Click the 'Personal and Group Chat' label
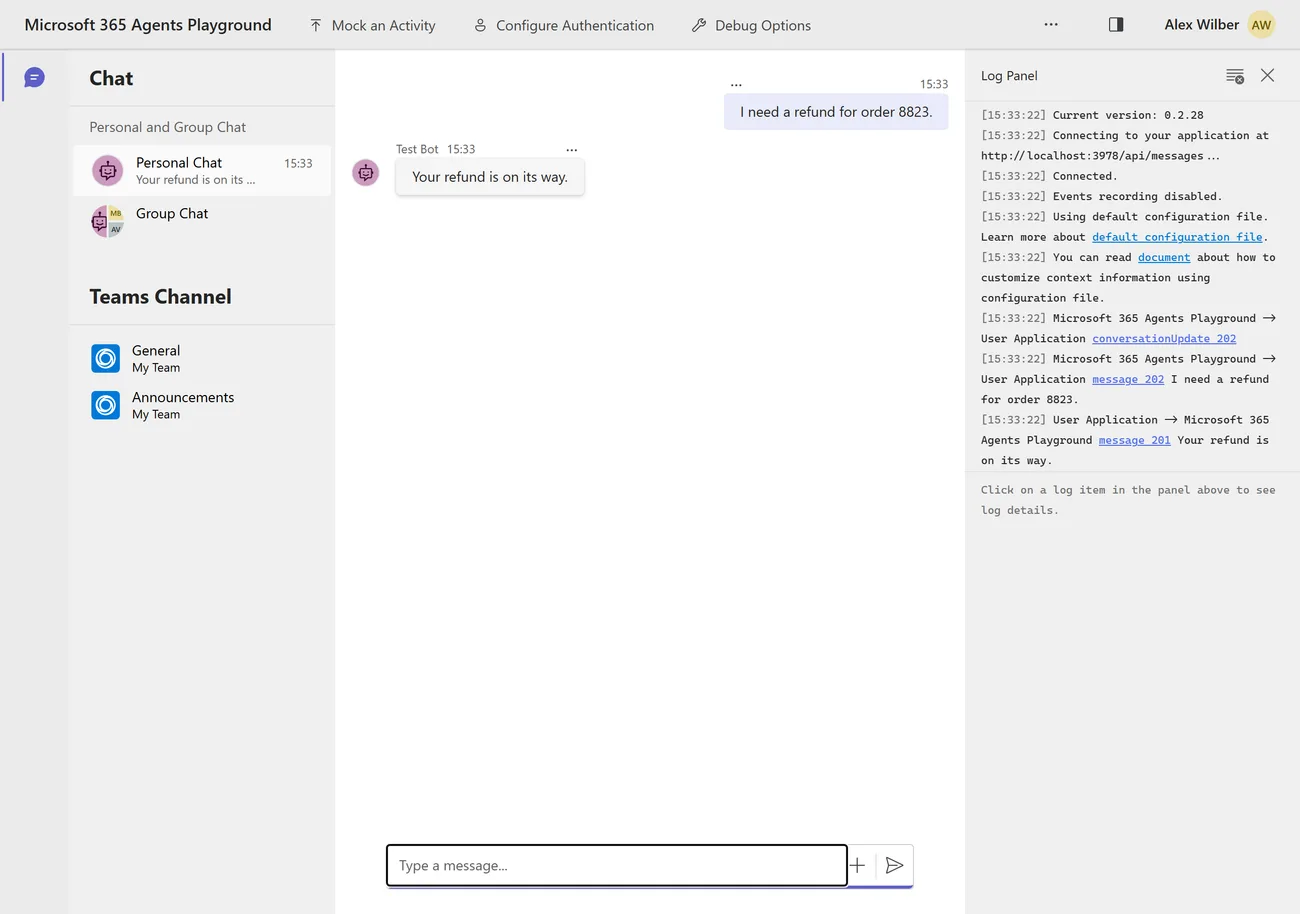 [168, 127]
